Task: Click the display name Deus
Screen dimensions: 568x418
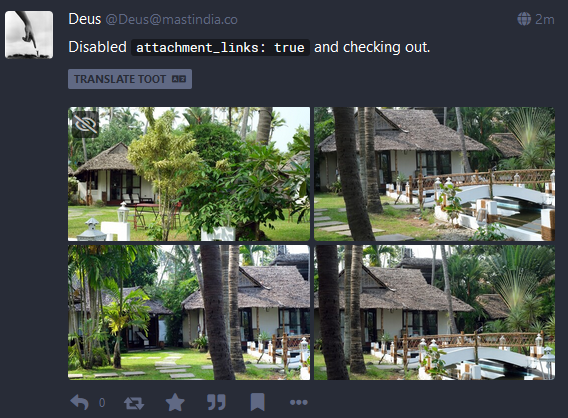Action: tap(85, 19)
